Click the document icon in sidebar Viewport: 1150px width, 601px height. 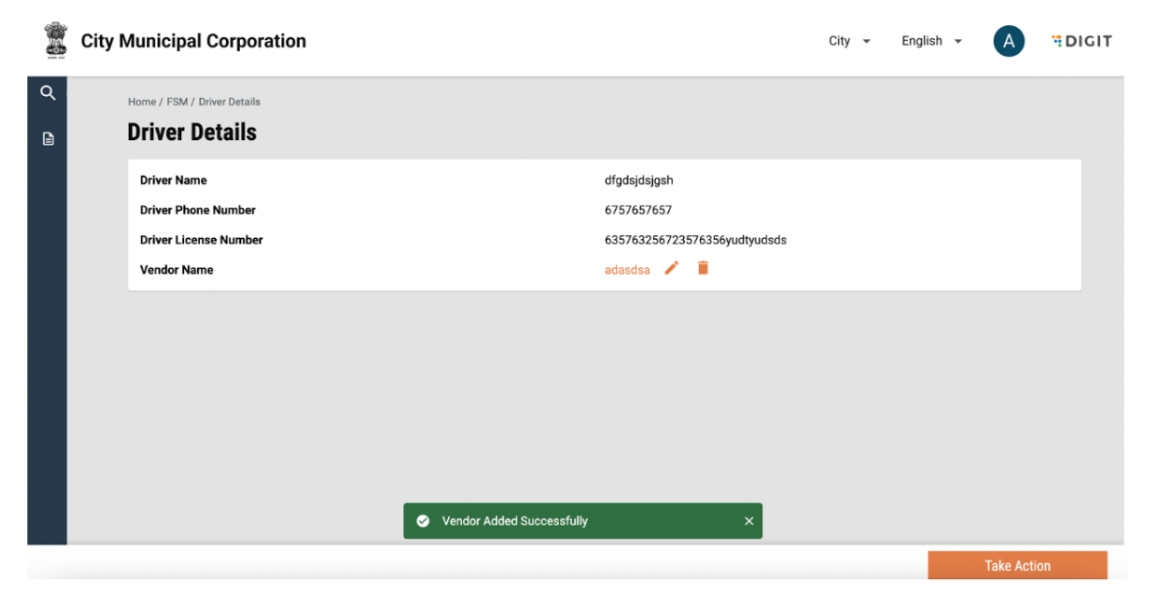(x=47, y=139)
